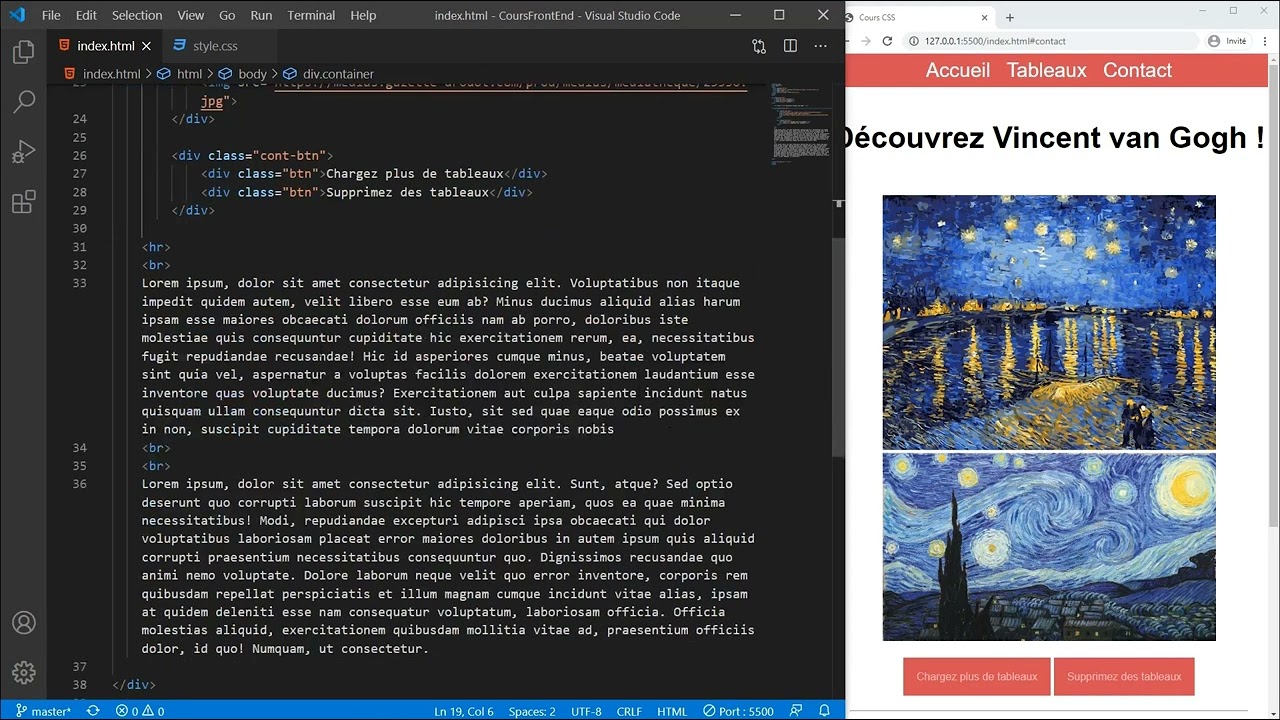Open the Go menu
This screenshot has width=1280, height=720.
[227, 15]
